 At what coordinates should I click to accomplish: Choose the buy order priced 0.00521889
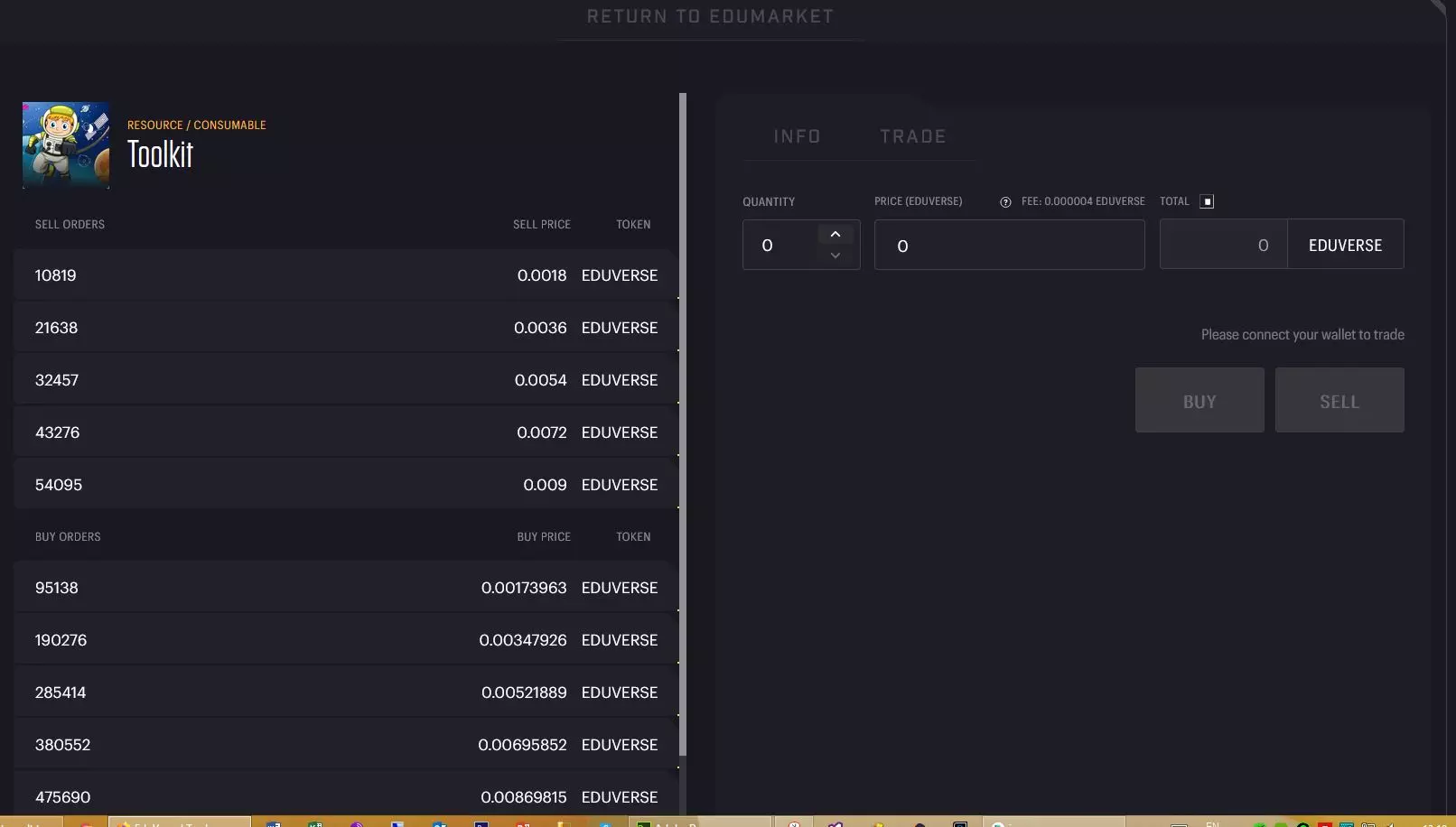click(343, 692)
